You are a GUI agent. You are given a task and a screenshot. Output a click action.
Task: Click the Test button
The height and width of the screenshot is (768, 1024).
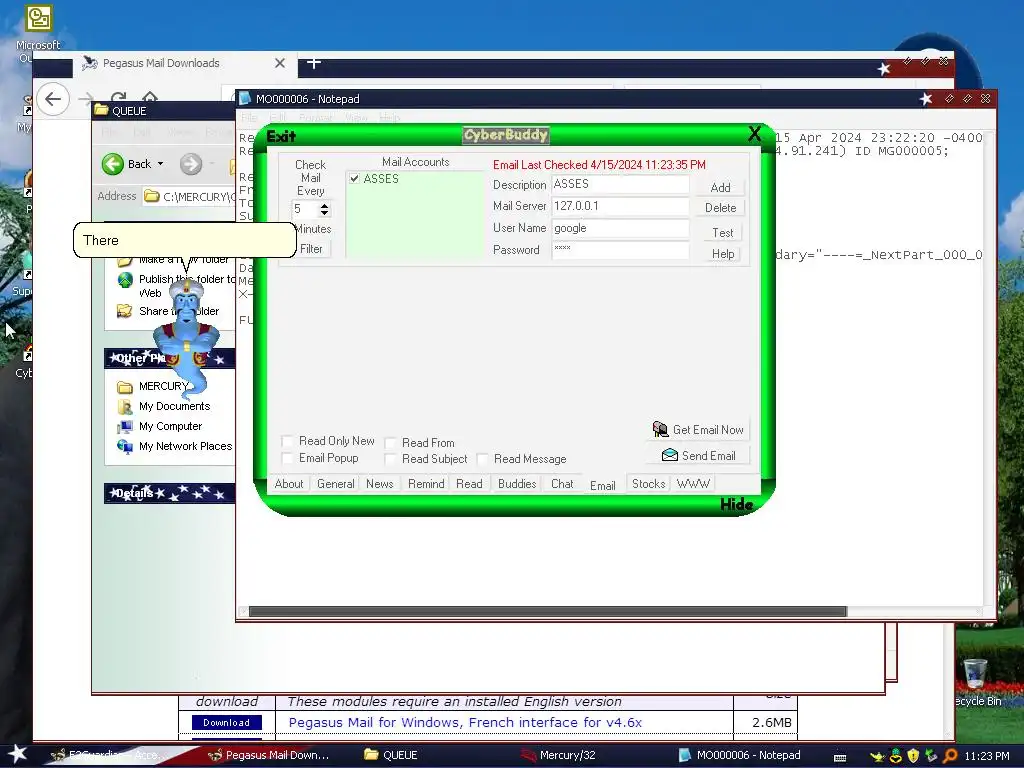pyautogui.click(x=722, y=232)
